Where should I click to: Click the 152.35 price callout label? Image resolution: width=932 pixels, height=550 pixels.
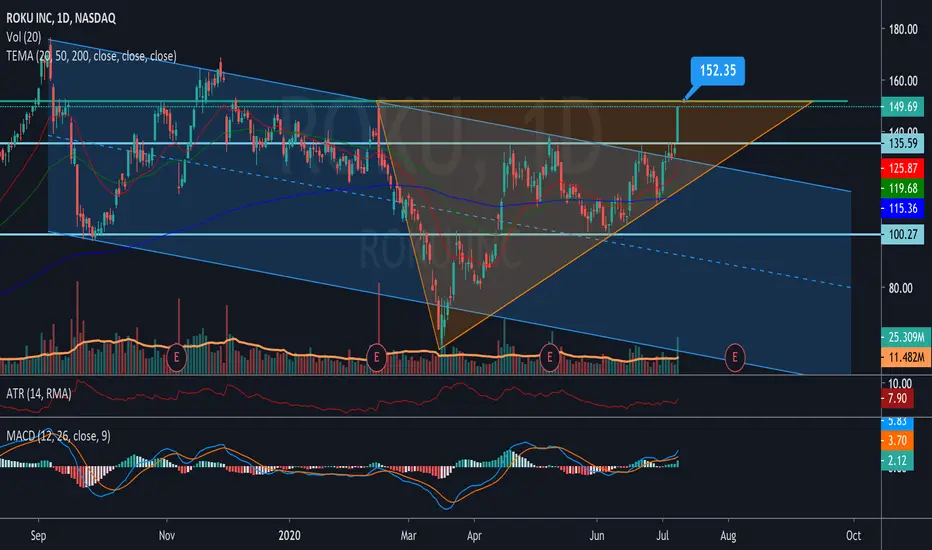[x=717, y=71]
